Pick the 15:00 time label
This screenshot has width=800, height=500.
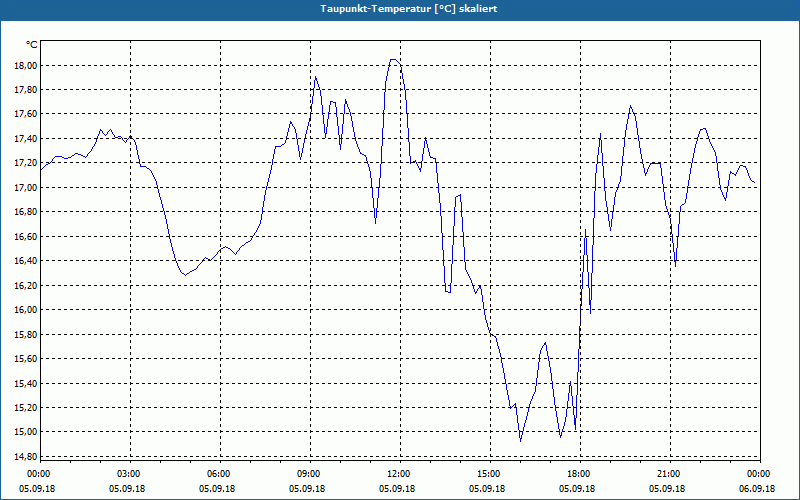(490, 474)
